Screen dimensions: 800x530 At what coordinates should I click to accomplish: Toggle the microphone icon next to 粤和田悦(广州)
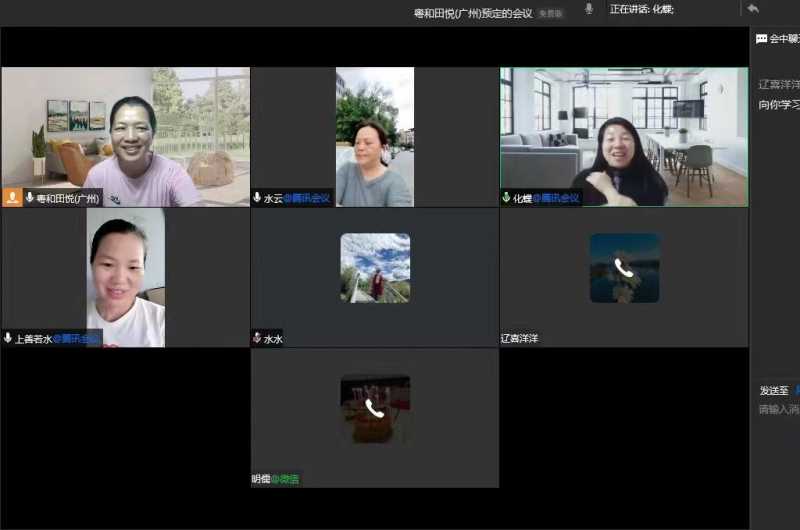click(30, 198)
